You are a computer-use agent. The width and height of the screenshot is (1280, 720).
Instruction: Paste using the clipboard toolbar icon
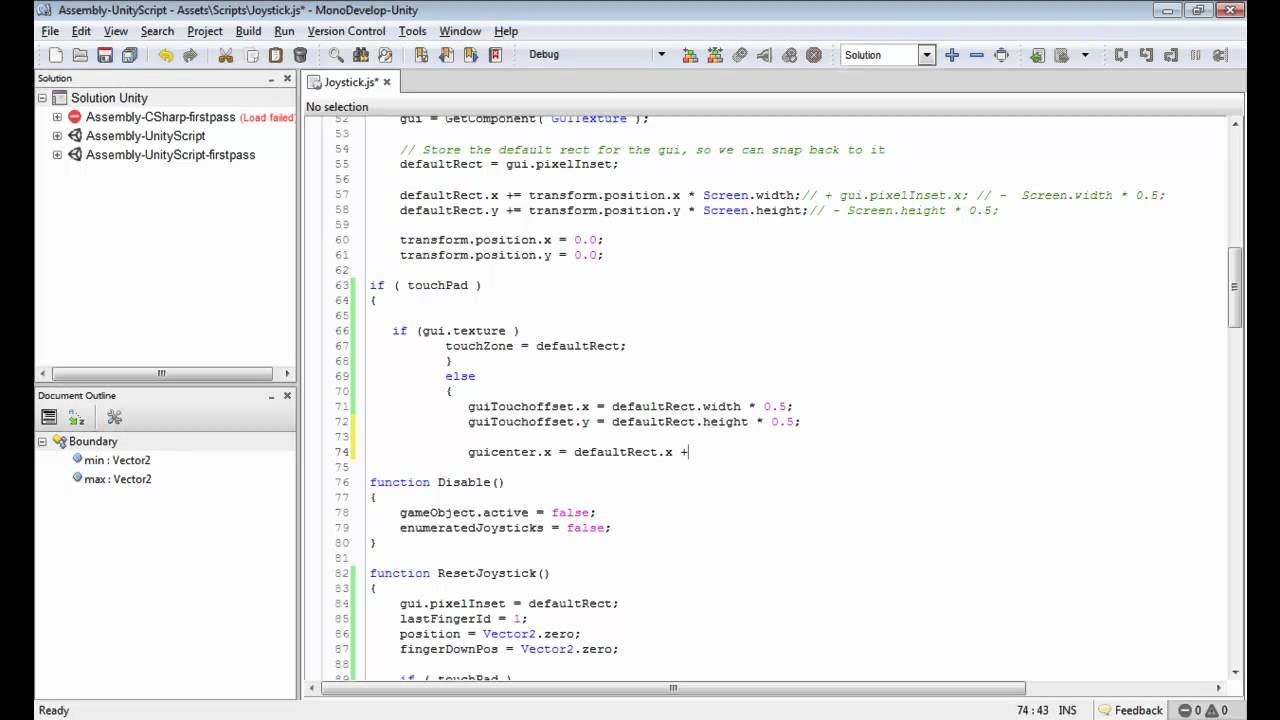pyautogui.click(x=275, y=55)
